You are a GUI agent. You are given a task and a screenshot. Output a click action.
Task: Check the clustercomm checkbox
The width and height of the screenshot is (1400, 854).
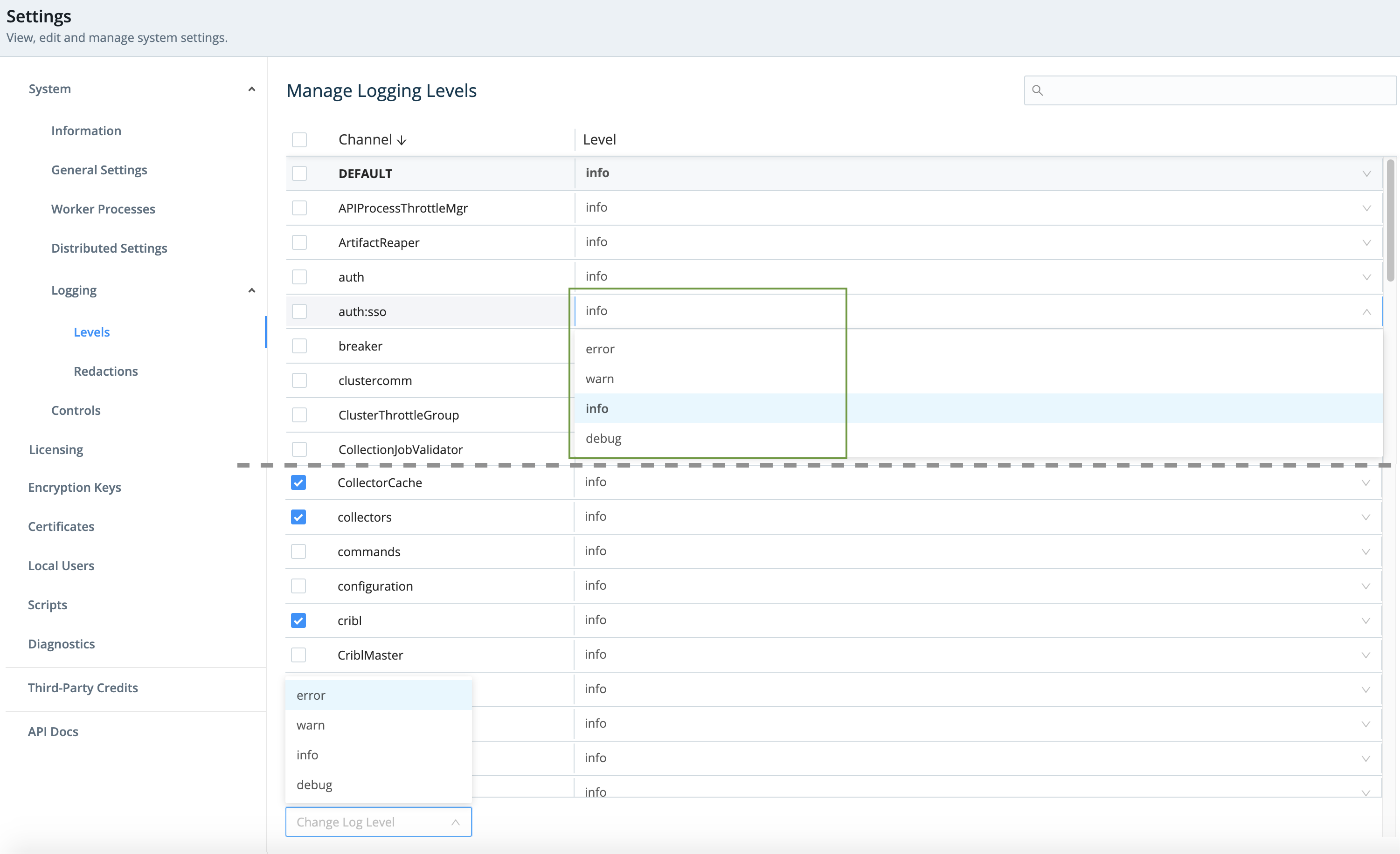tap(299, 380)
